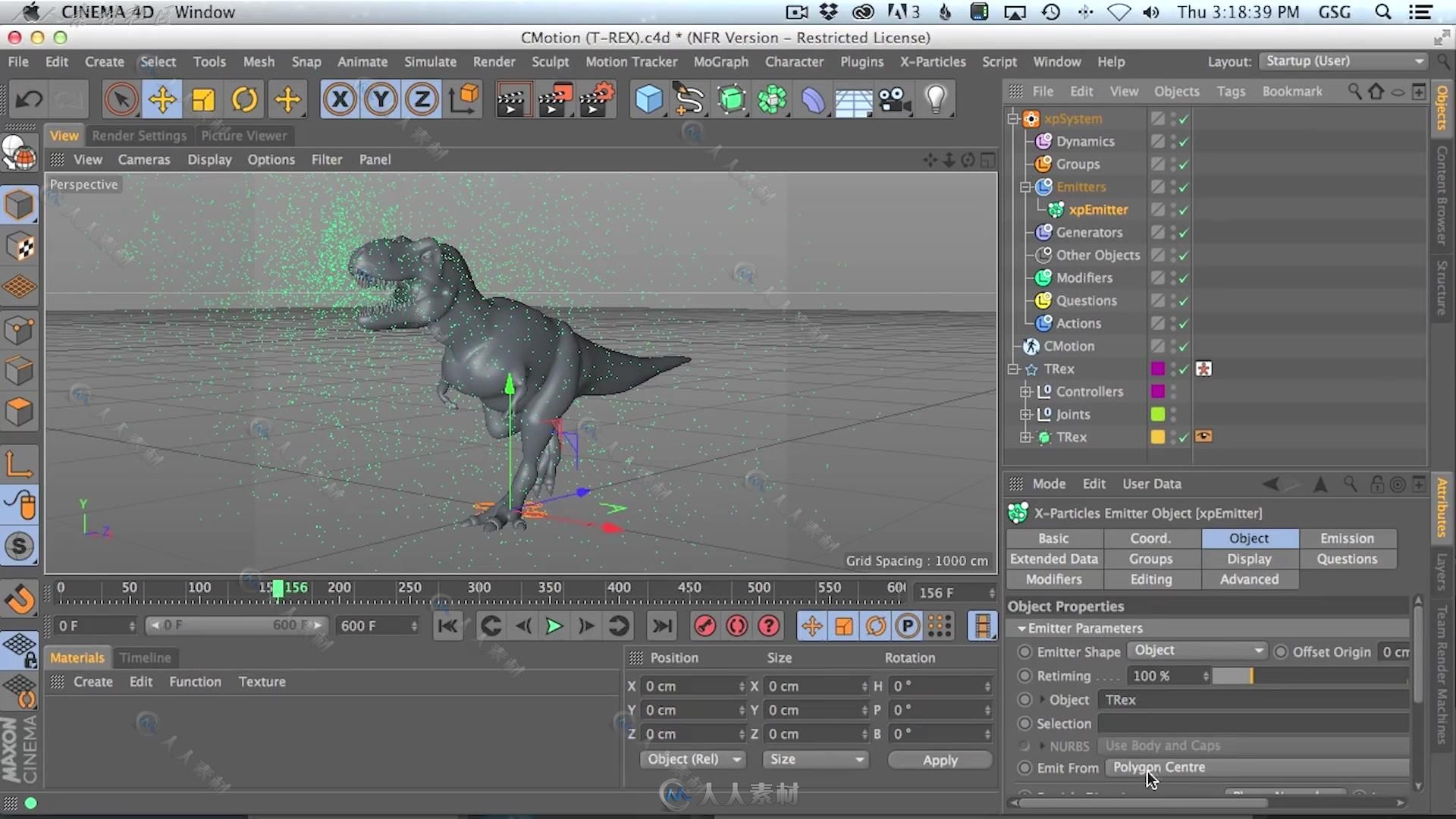Toggle the Y axis lock
Image resolution: width=1456 pixels, height=819 pixels.
(381, 99)
